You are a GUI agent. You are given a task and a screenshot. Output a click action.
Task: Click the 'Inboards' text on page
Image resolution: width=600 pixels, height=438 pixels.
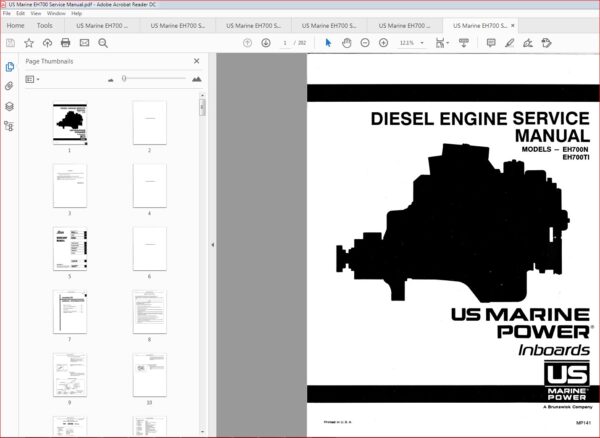[x=554, y=350]
